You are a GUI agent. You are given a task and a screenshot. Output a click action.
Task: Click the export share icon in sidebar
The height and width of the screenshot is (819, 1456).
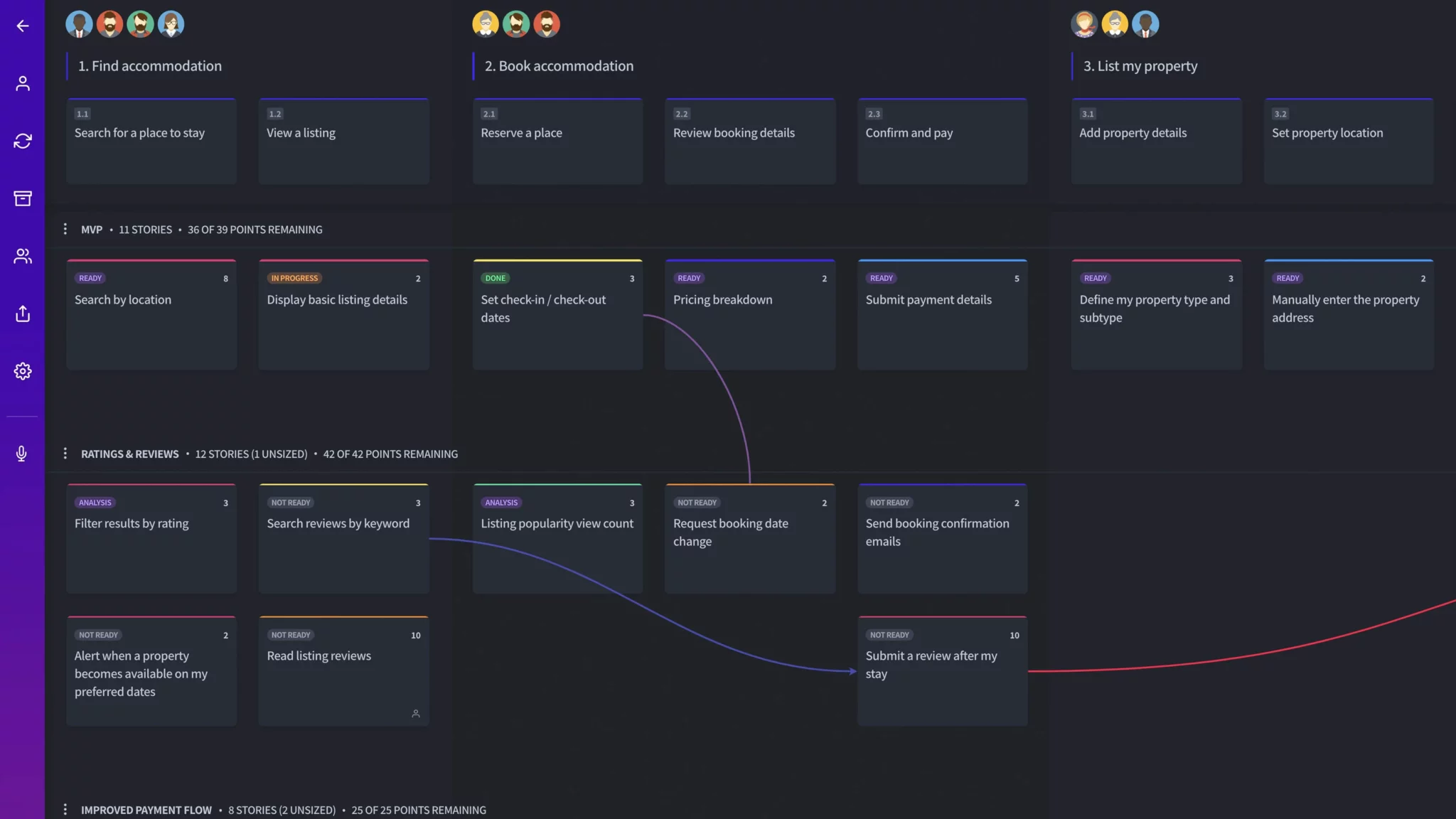(x=23, y=314)
